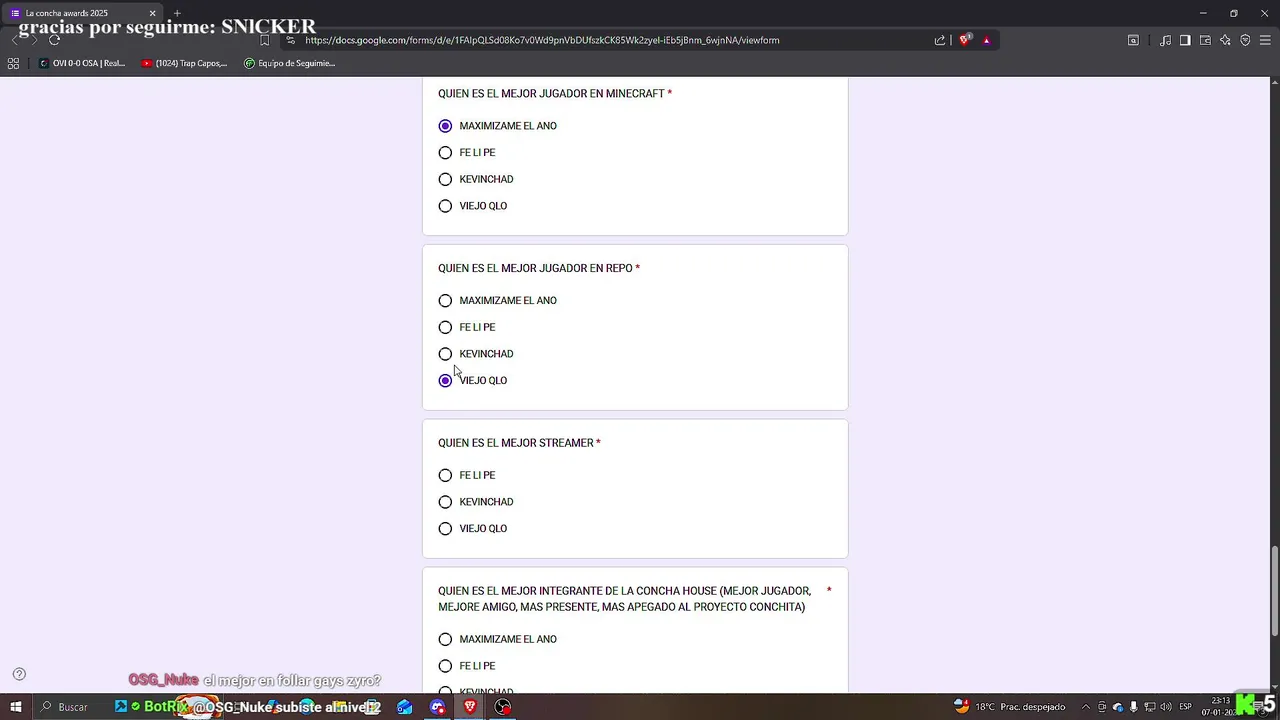Open the Leo AI sparkle icon

click(x=1225, y=40)
